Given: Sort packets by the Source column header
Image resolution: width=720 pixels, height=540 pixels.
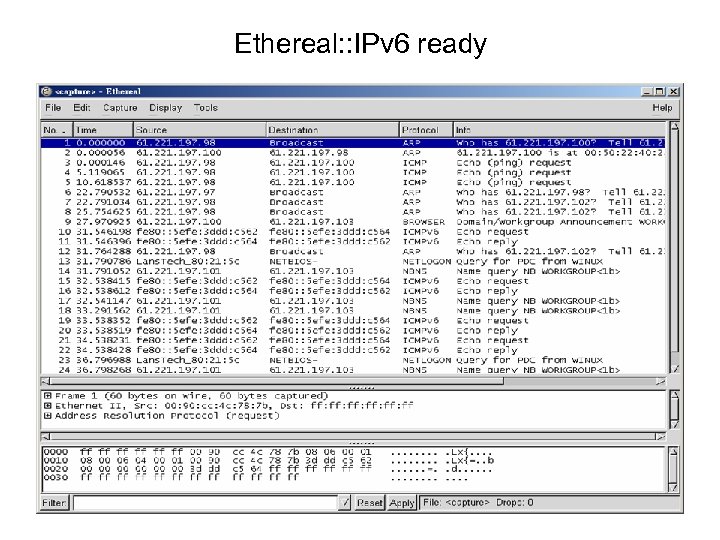Looking at the screenshot, I should 200,129.
